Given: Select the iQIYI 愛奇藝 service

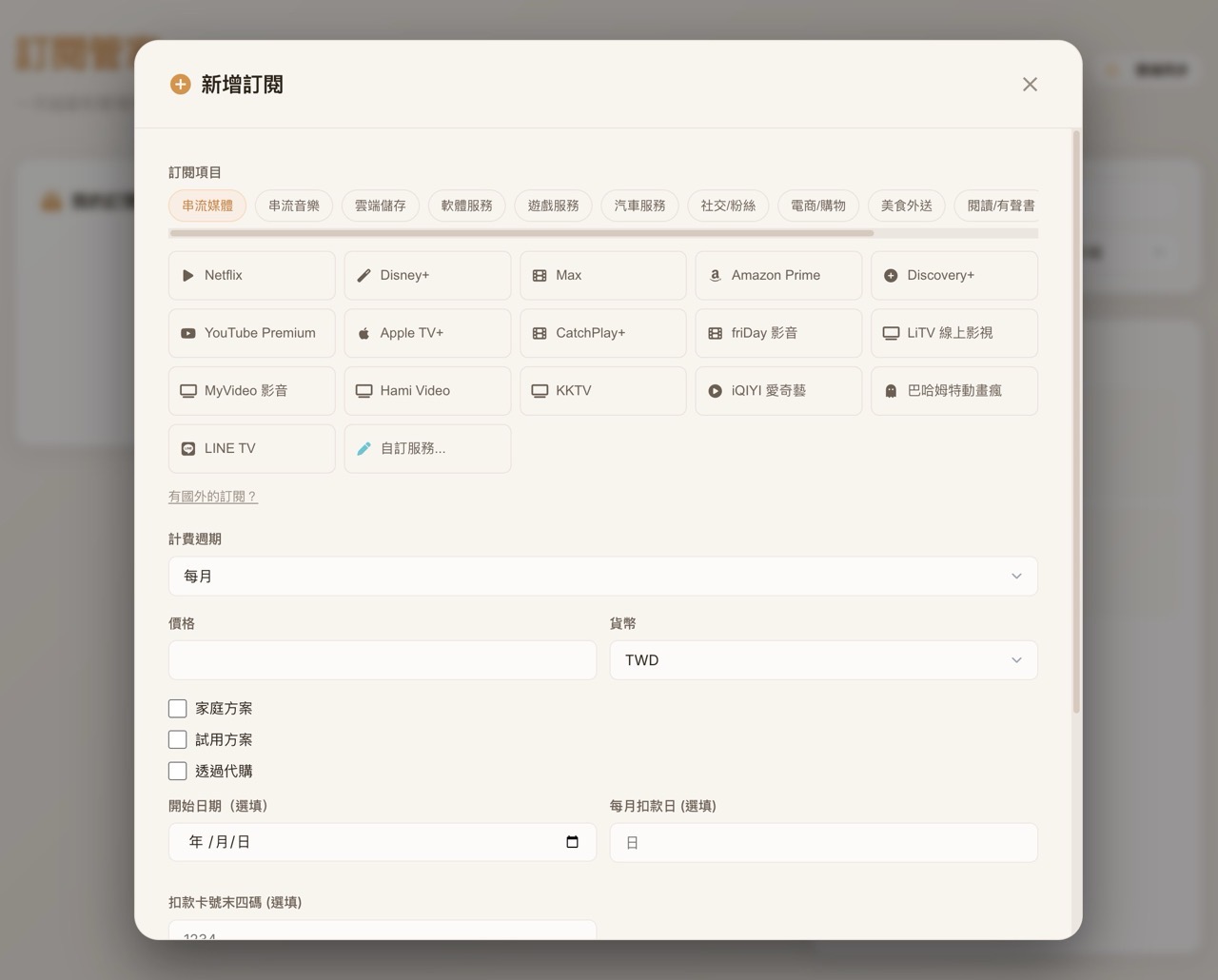Looking at the screenshot, I should pos(777,390).
